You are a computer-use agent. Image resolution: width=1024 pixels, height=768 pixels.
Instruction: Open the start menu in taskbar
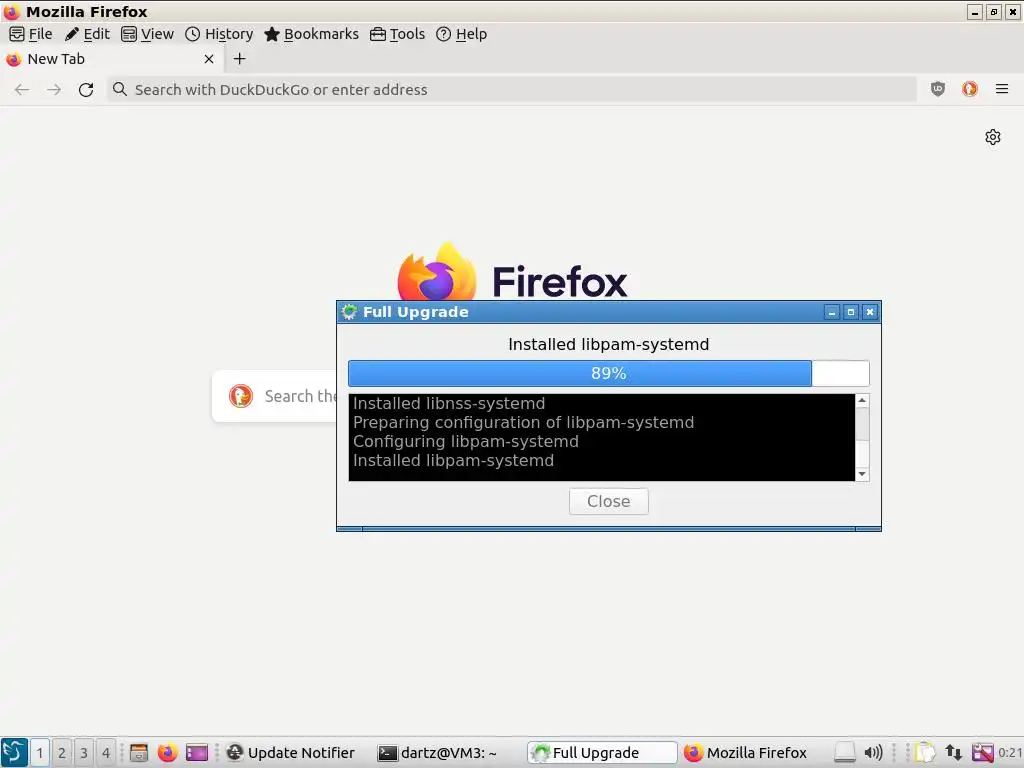(14, 752)
